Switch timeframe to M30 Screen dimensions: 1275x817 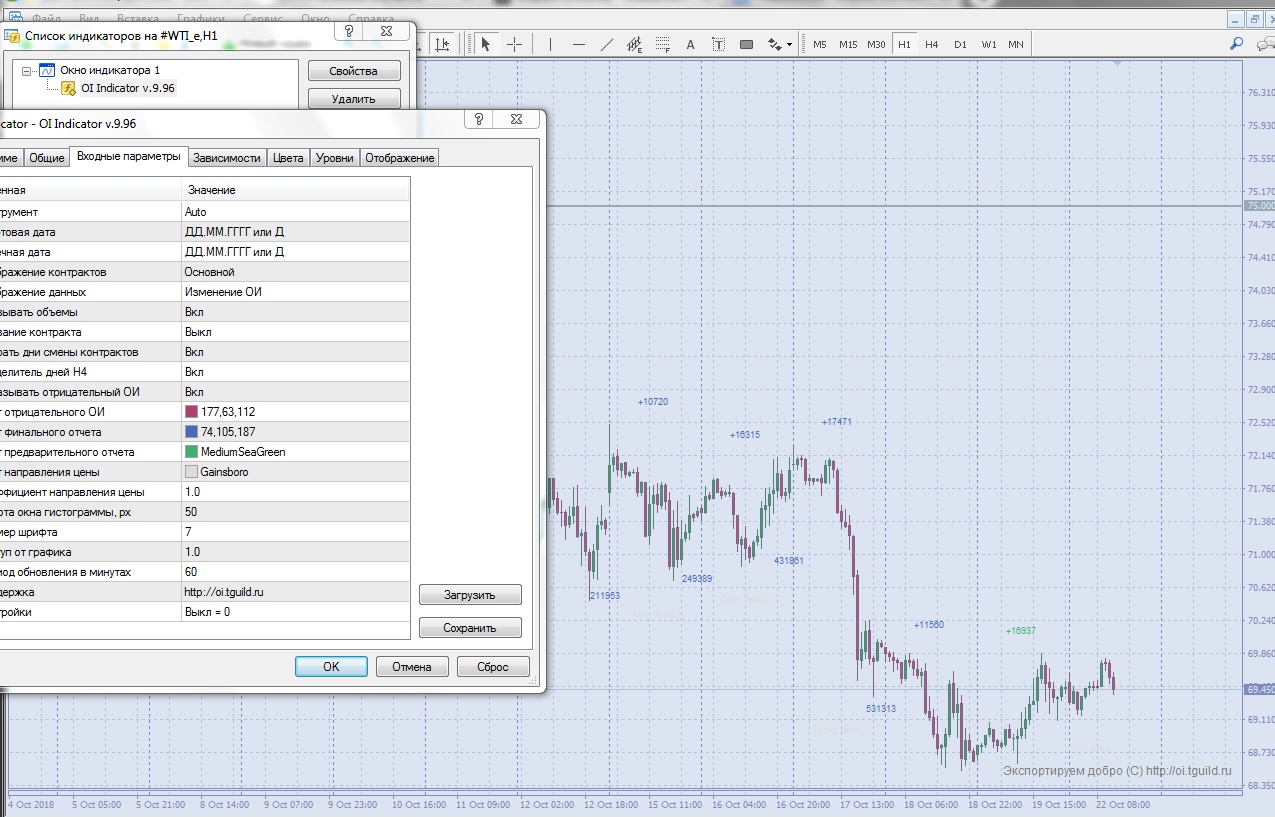876,44
